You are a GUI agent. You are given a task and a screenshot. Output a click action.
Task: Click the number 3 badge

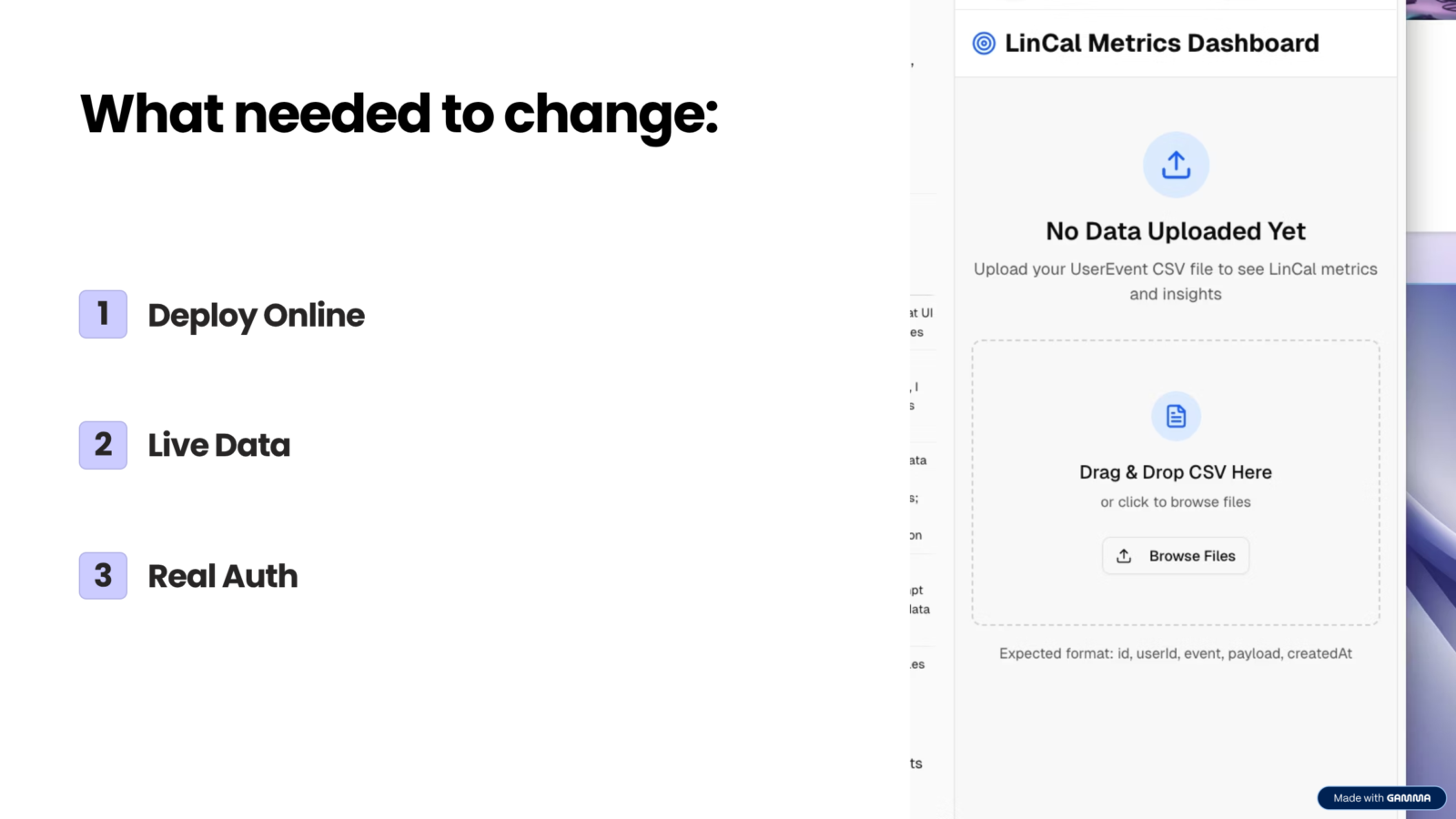point(103,575)
